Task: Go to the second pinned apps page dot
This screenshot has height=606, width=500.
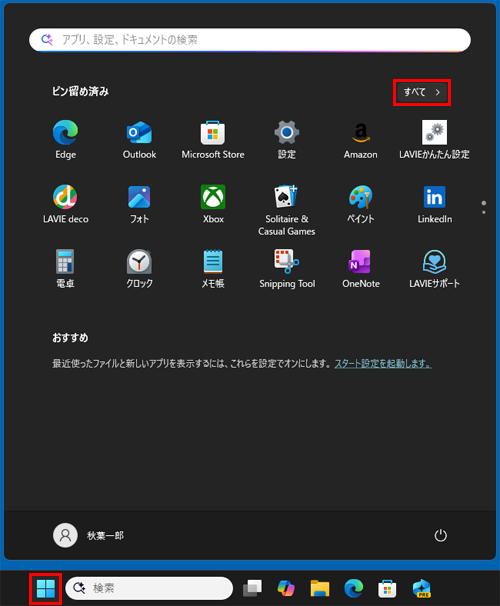Action: click(x=484, y=212)
